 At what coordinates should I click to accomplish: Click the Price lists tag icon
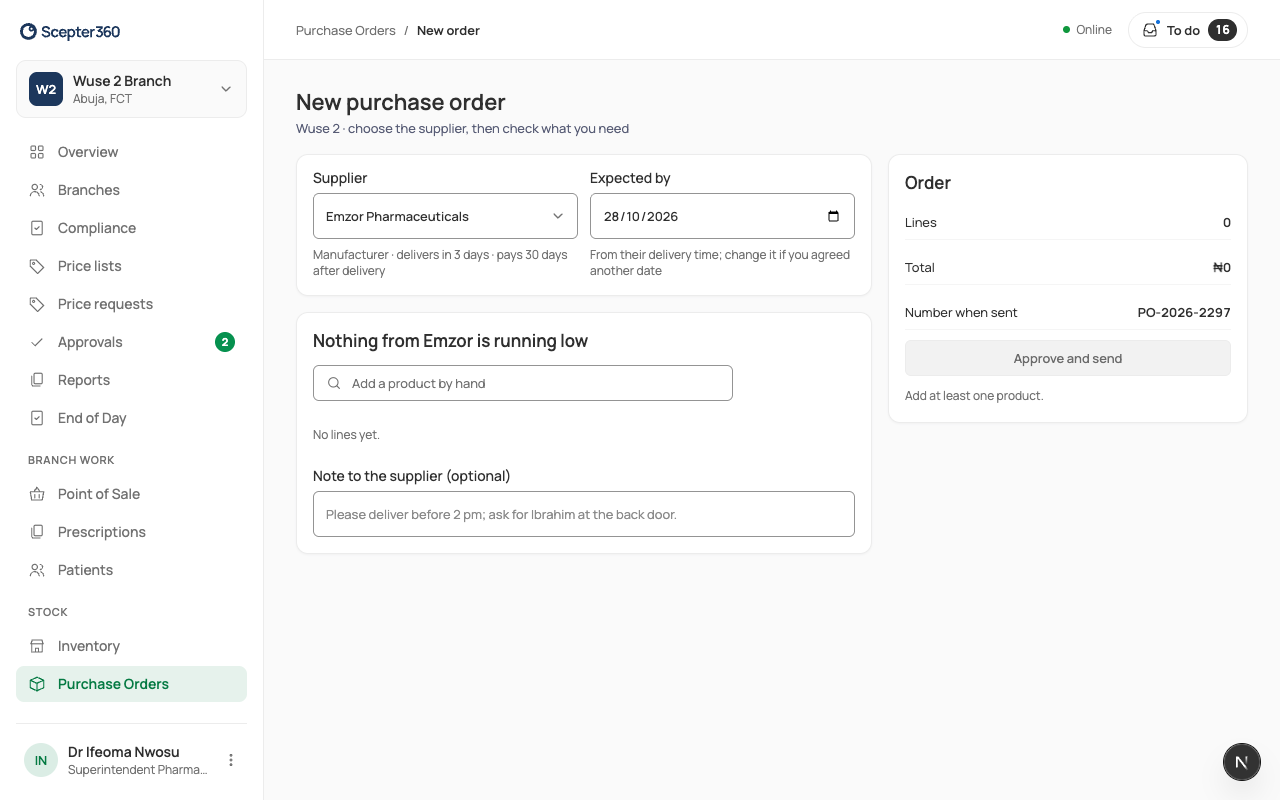[x=37, y=266]
